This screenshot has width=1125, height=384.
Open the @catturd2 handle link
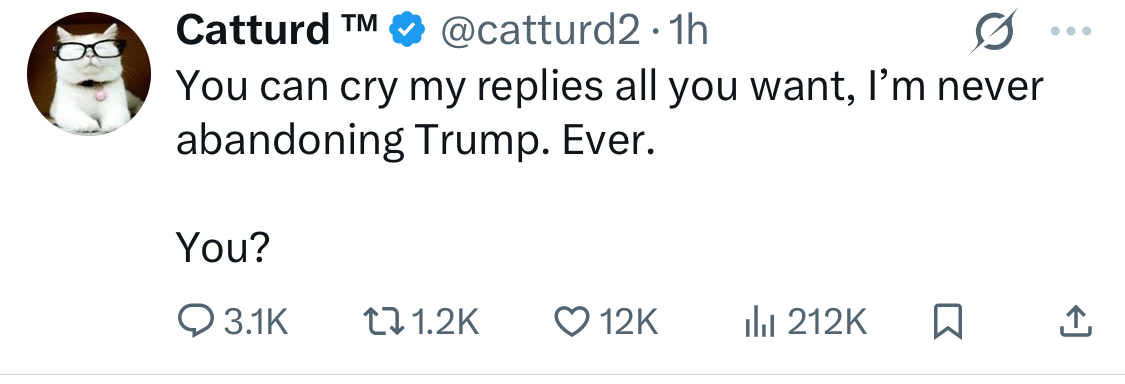[539, 31]
